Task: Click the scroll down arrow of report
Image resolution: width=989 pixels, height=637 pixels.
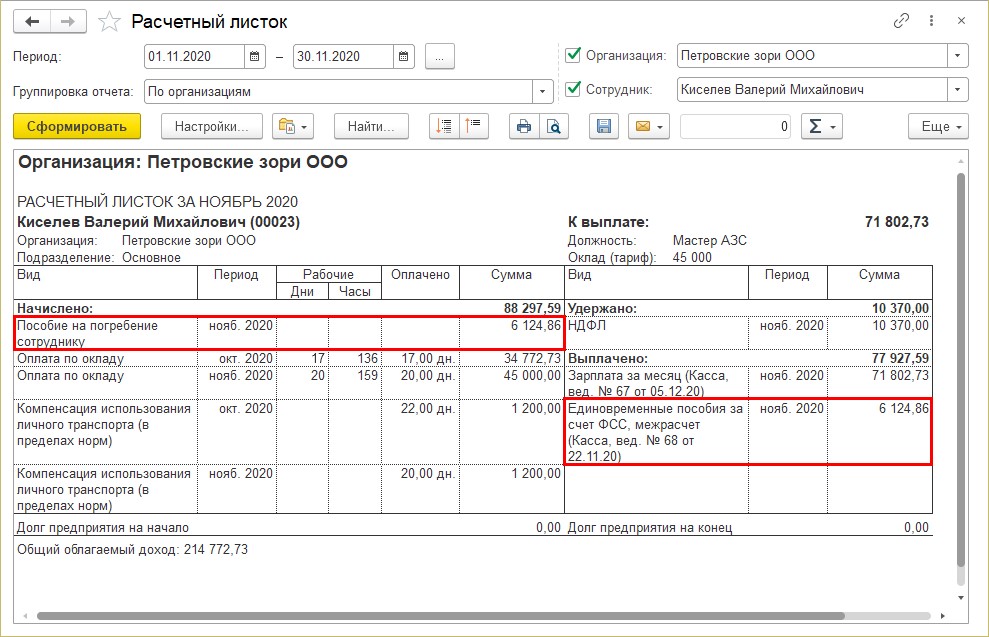Action: tap(961, 597)
